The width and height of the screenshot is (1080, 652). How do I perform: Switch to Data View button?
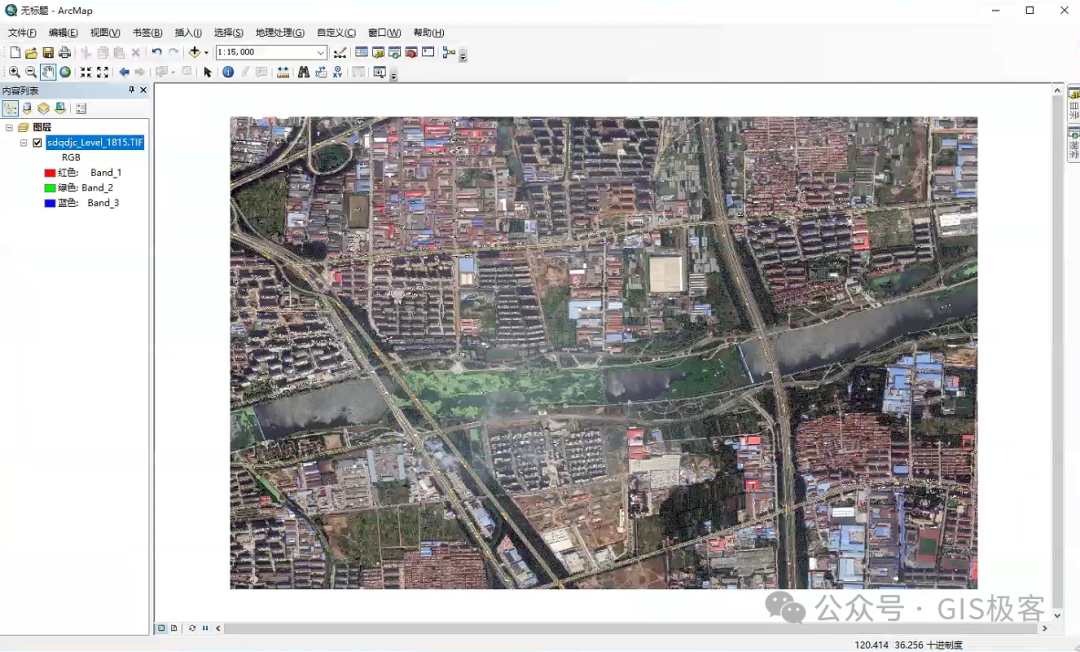[x=162, y=628]
